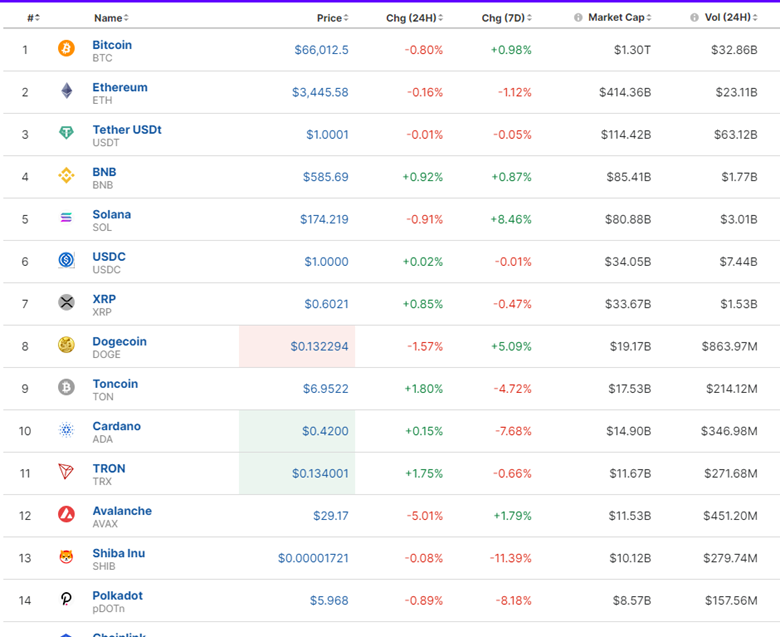
Task: Click BNB price $585.69
Action: click(326, 177)
